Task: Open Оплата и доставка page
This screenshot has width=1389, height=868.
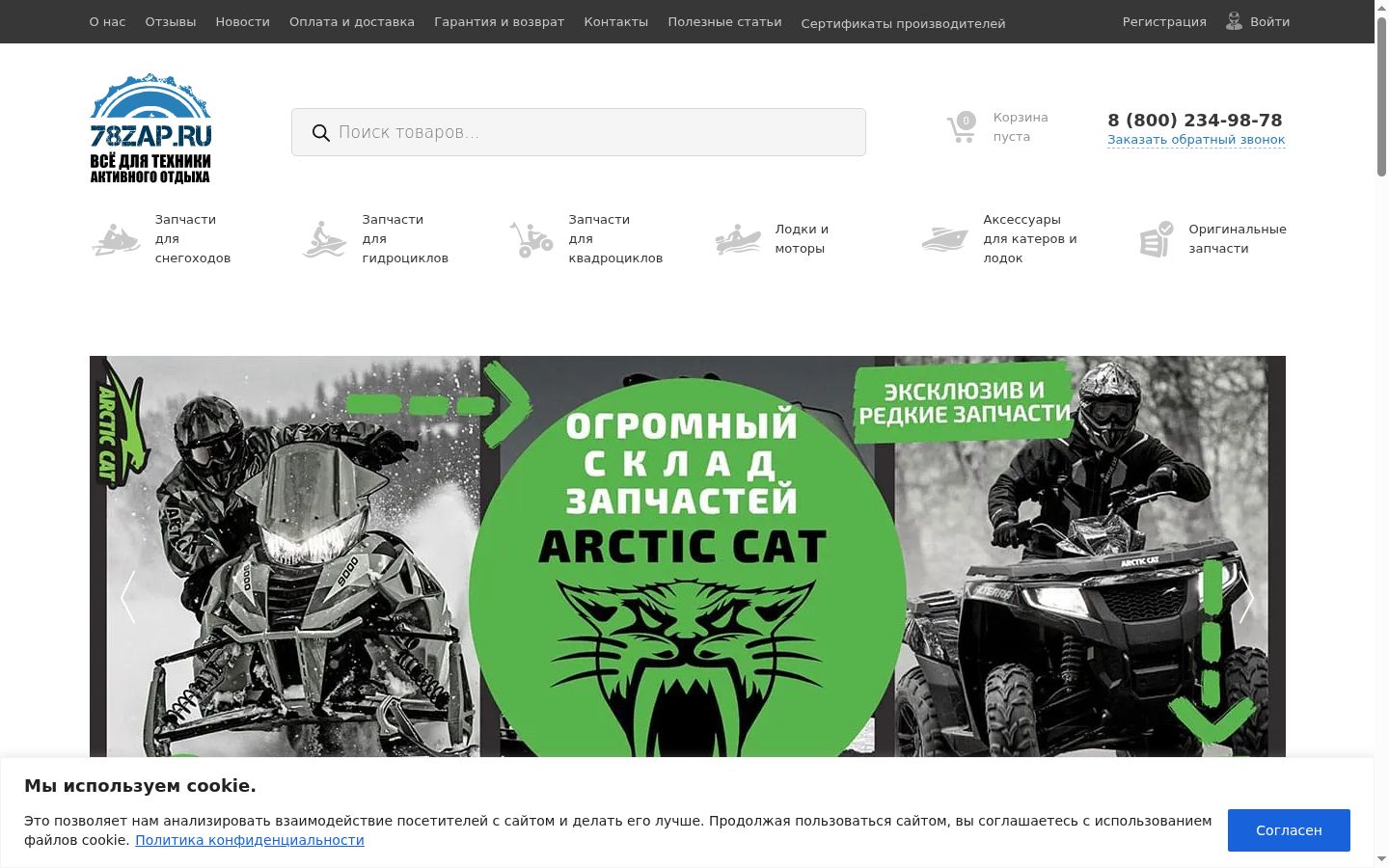Action: (x=352, y=21)
